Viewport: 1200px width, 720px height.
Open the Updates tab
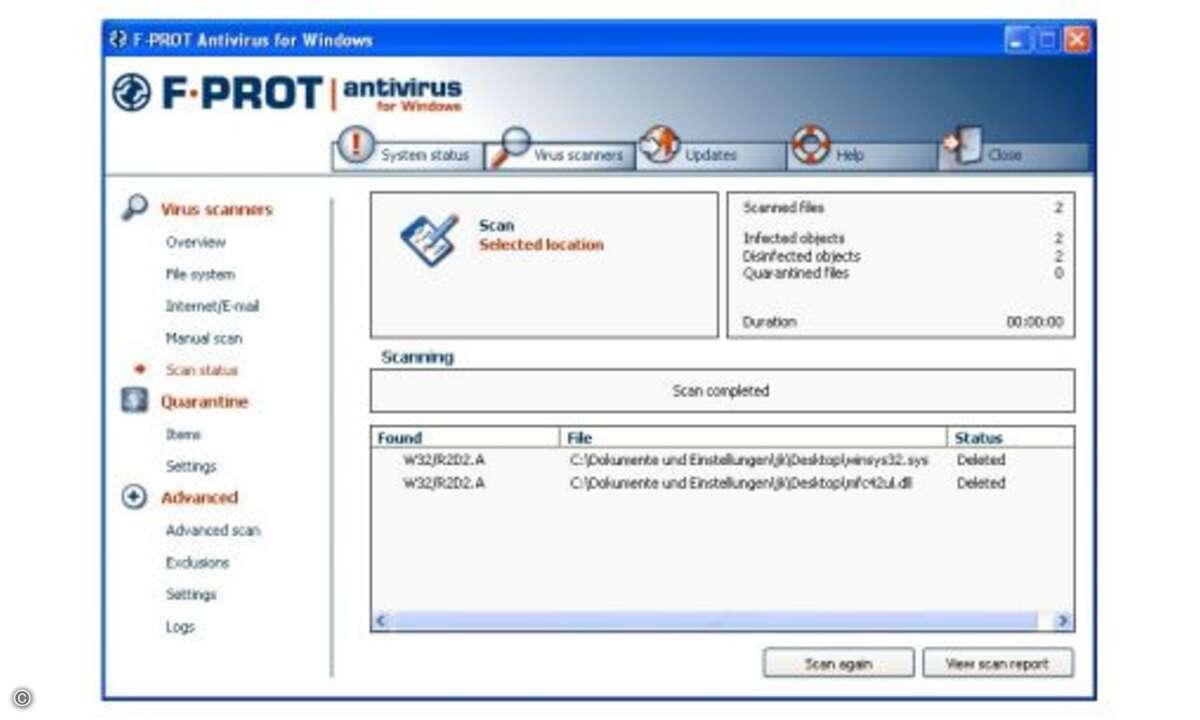(x=711, y=155)
